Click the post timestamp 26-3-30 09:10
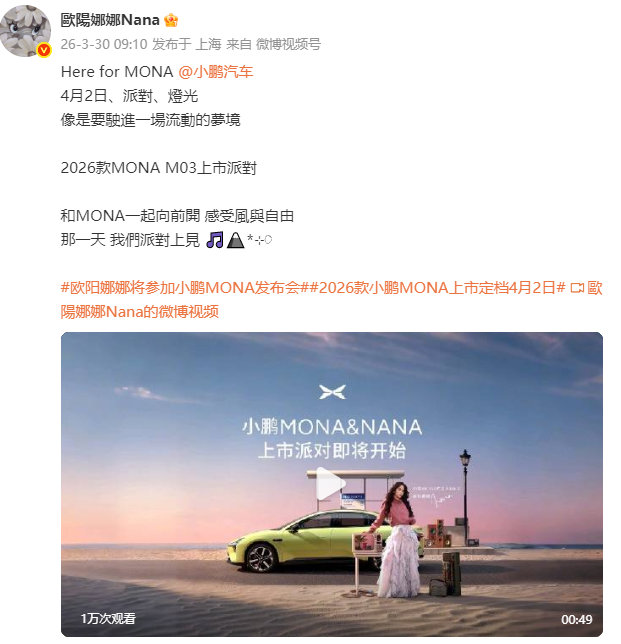Screen dimensions: 621x644 (104, 44)
